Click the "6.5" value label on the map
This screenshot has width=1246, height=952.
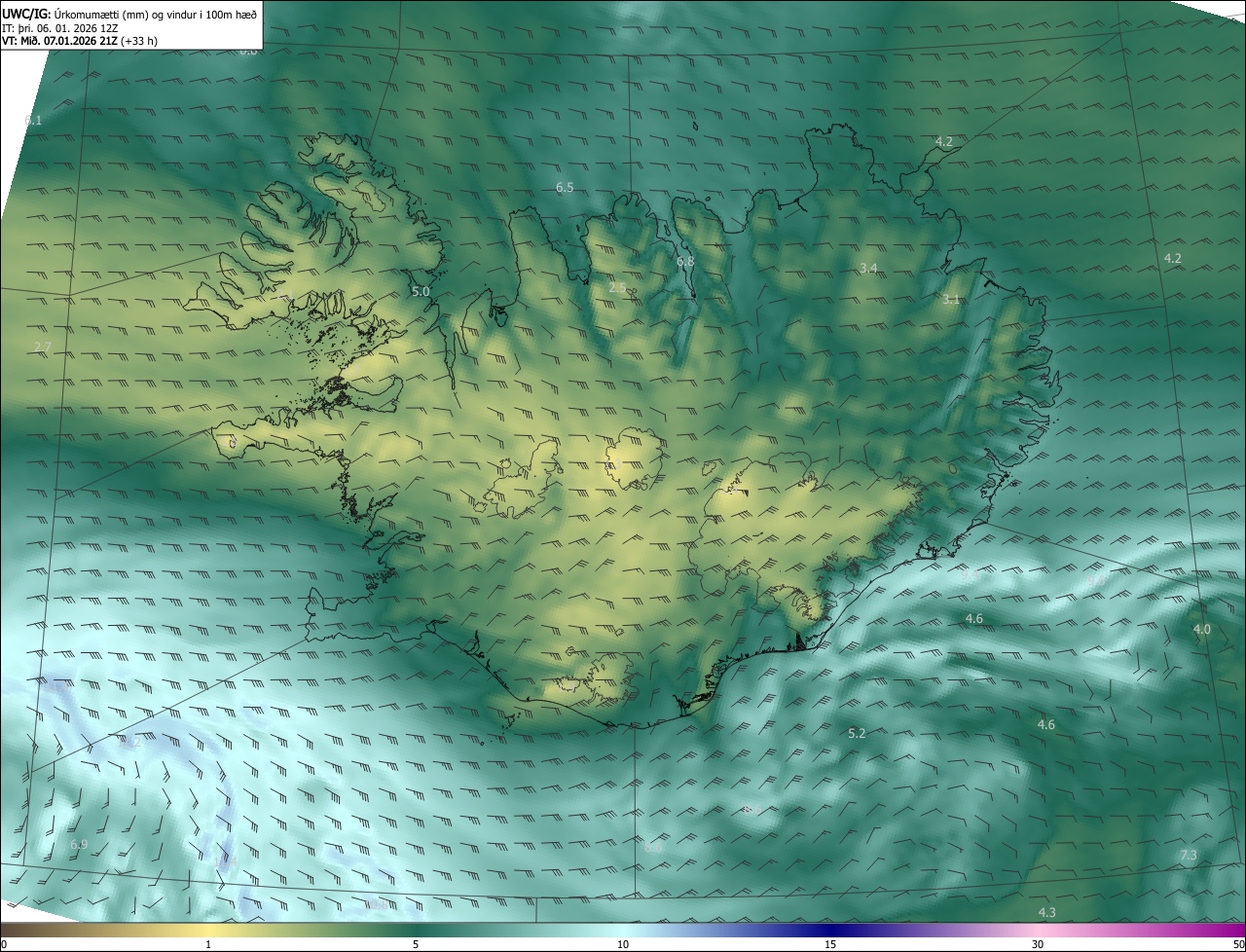click(565, 187)
